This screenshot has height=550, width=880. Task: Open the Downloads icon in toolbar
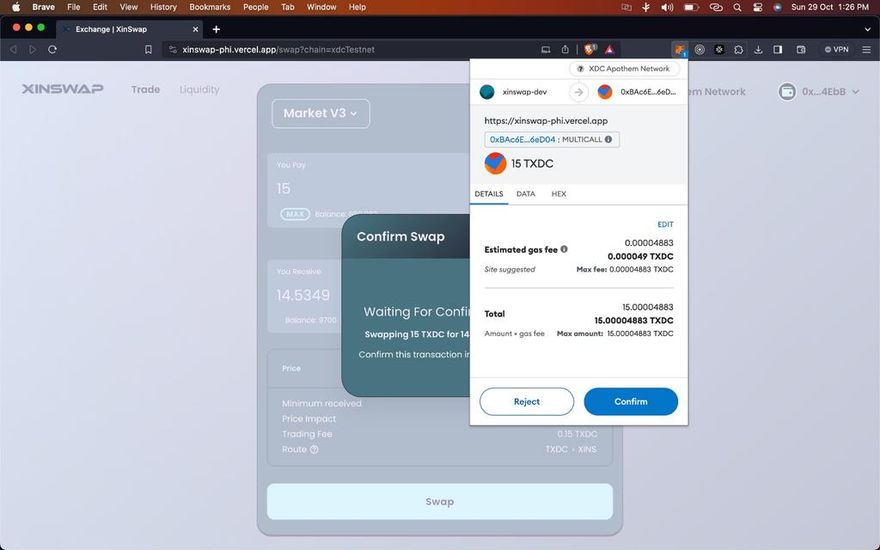tap(758, 49)
